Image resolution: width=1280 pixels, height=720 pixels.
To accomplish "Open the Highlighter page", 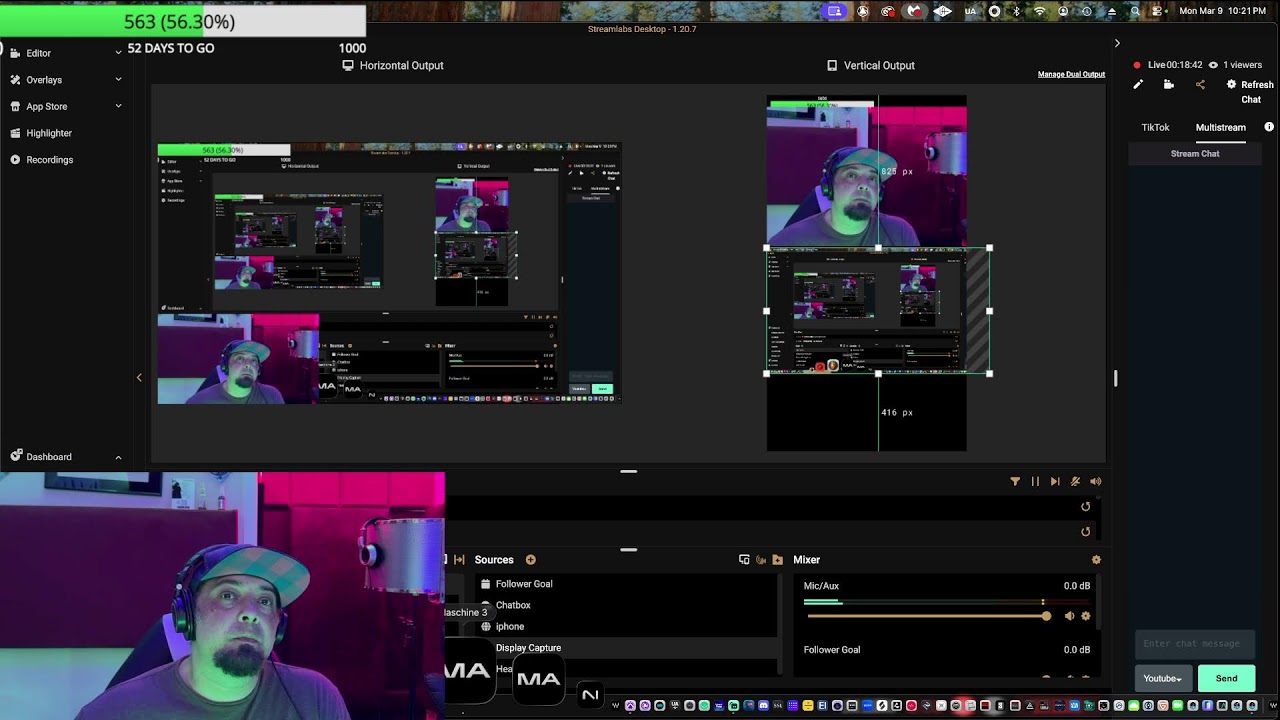I will coord(49,133).
